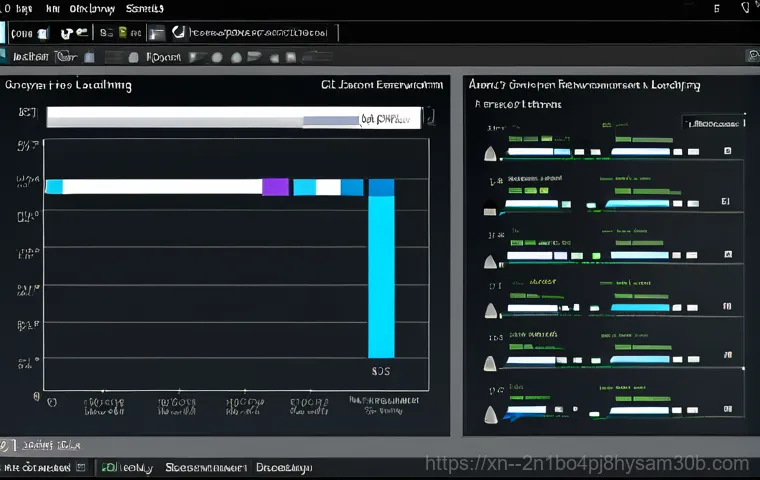Open the dropdown box at the right panel's top

714,123
